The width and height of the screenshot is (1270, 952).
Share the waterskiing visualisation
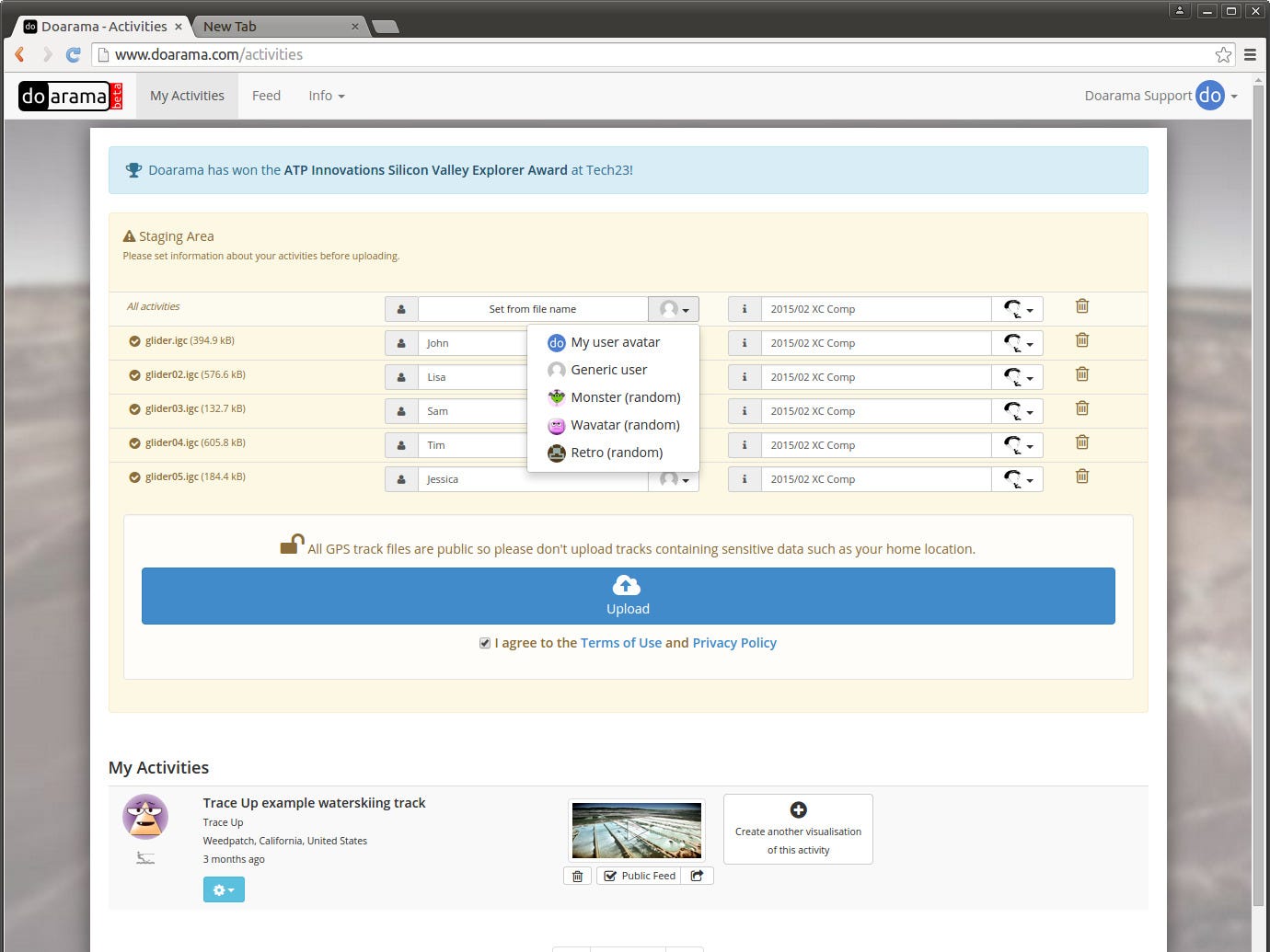tap(697, 876)
